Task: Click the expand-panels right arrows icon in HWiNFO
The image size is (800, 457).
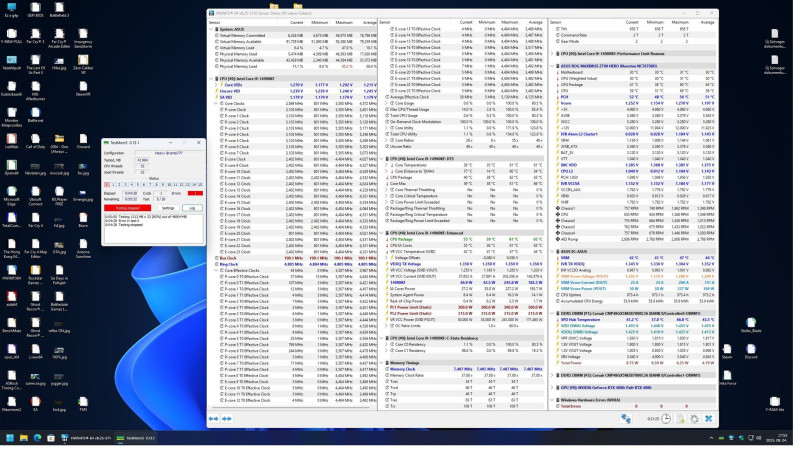Action: click(227, 418)
